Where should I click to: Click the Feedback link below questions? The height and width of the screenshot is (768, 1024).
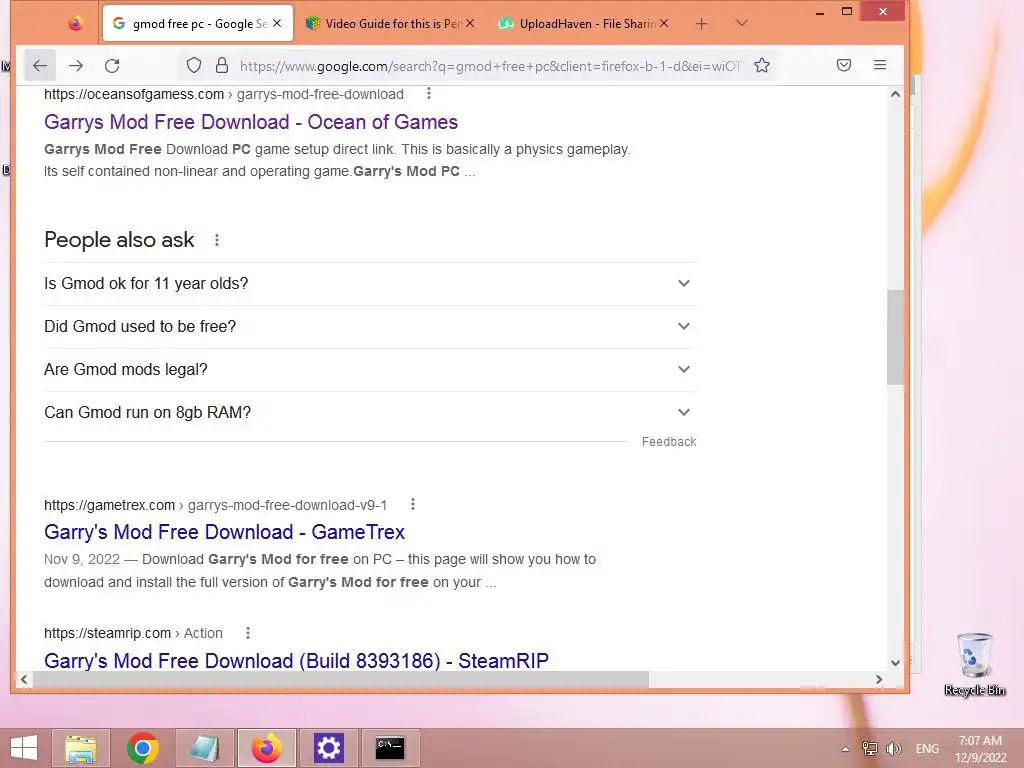click(x=669, y=441)
